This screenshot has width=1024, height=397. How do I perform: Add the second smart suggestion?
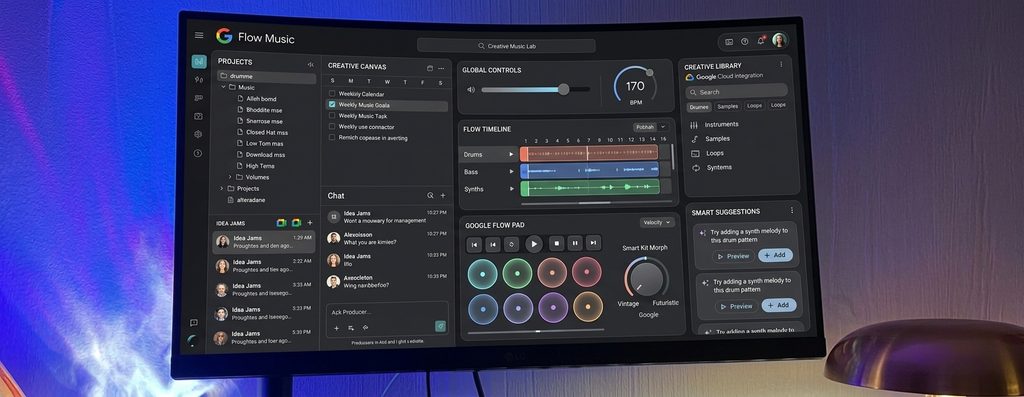point(779,305)
